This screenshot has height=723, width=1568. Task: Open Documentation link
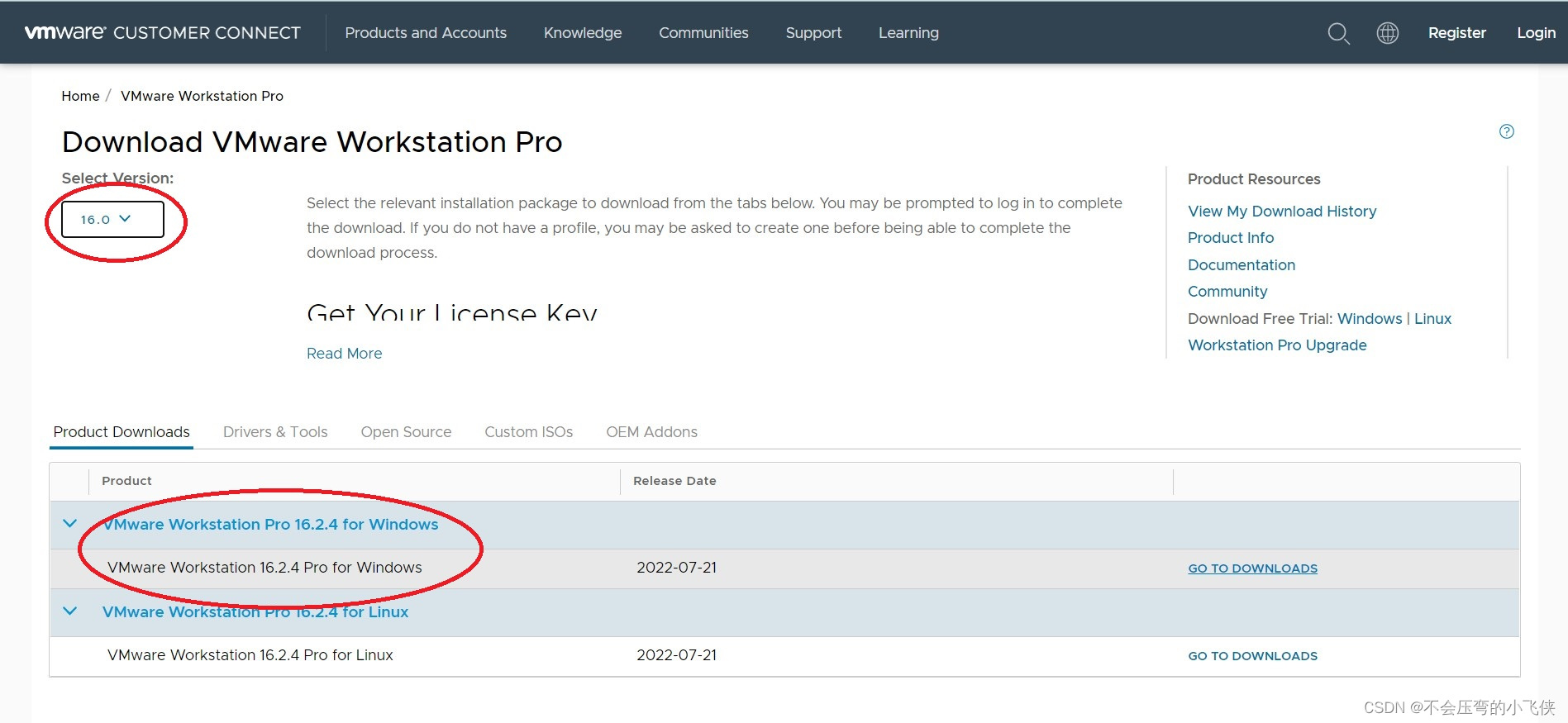pos(1242,265)
